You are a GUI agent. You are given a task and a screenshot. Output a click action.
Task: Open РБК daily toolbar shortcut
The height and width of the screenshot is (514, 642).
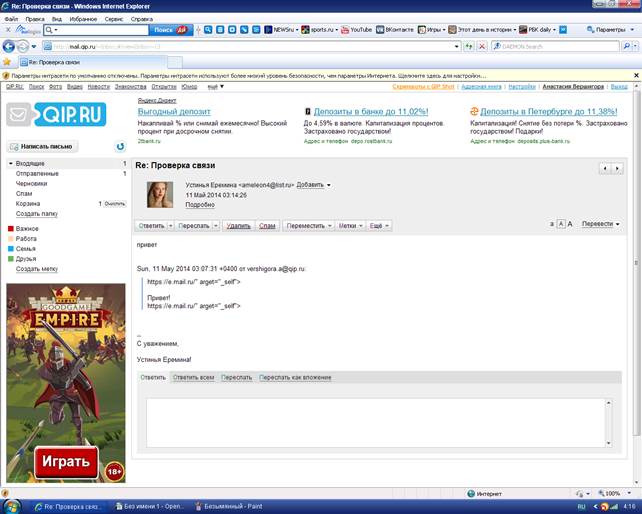click(x=537, y=29)
